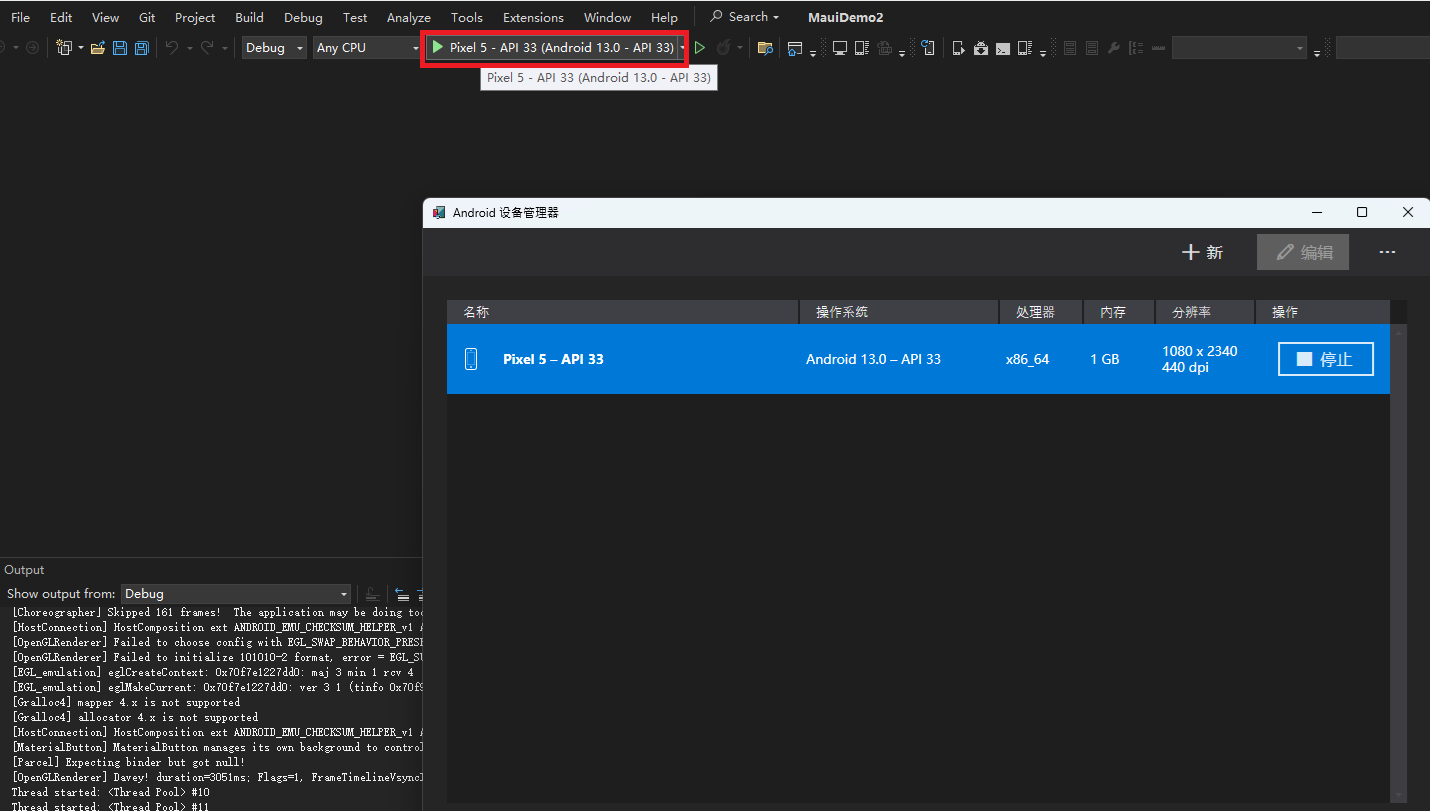Click the Output panel title
The image size is (1430, 811).
tap(24, 570)
